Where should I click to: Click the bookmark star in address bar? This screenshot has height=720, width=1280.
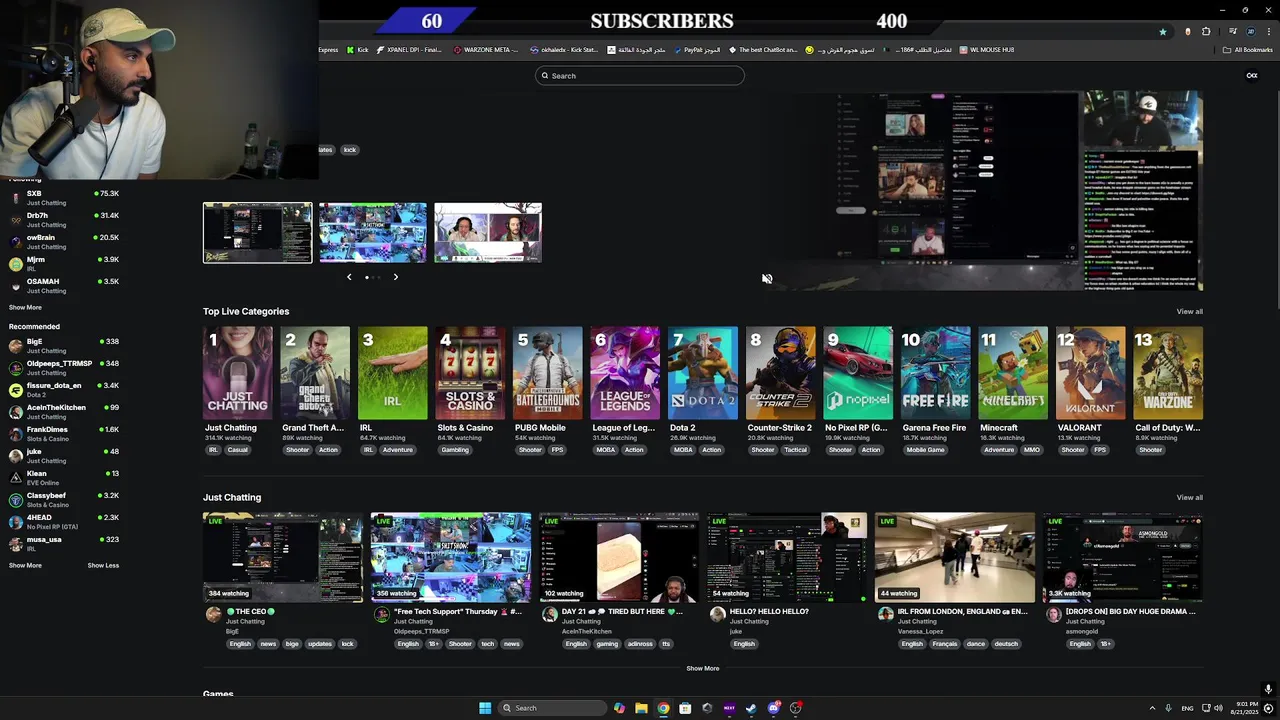[1162, 32]
